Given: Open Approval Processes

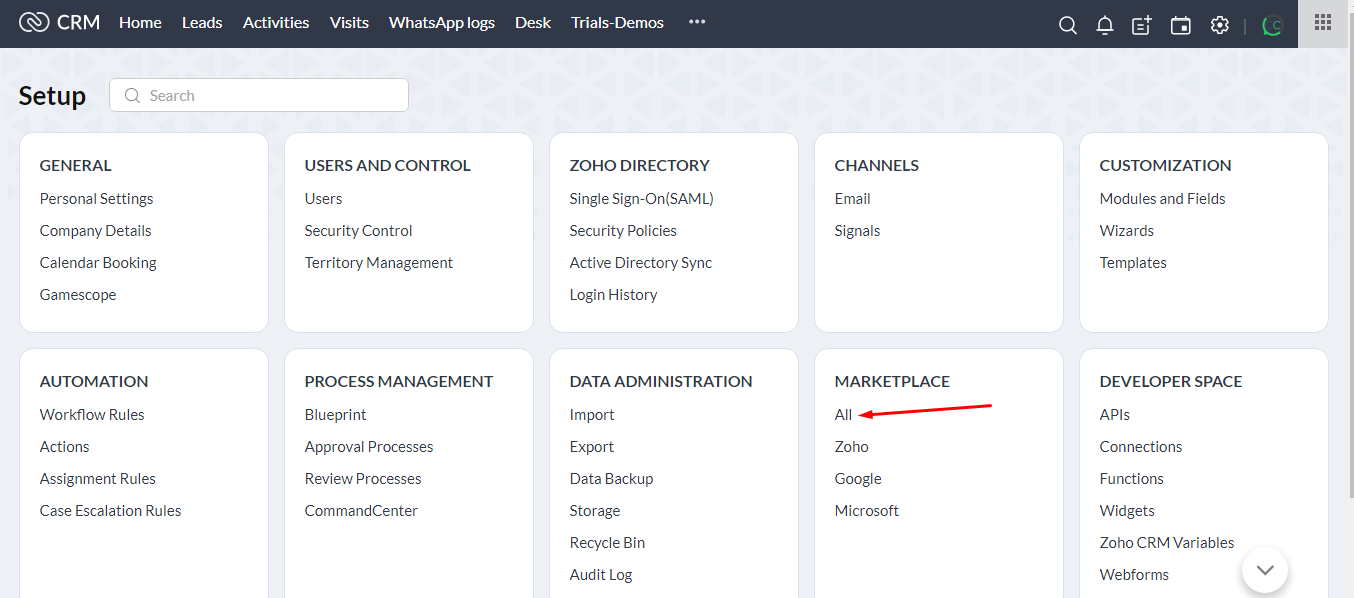Looking at the screenshot, I should tap(369, 447).
